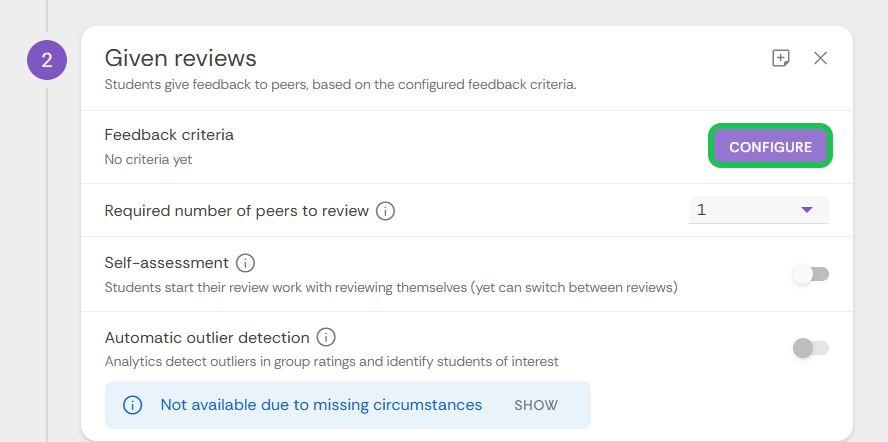Close the Given reviews card
This screenshot has height=442, width=888.
[821, 58]
